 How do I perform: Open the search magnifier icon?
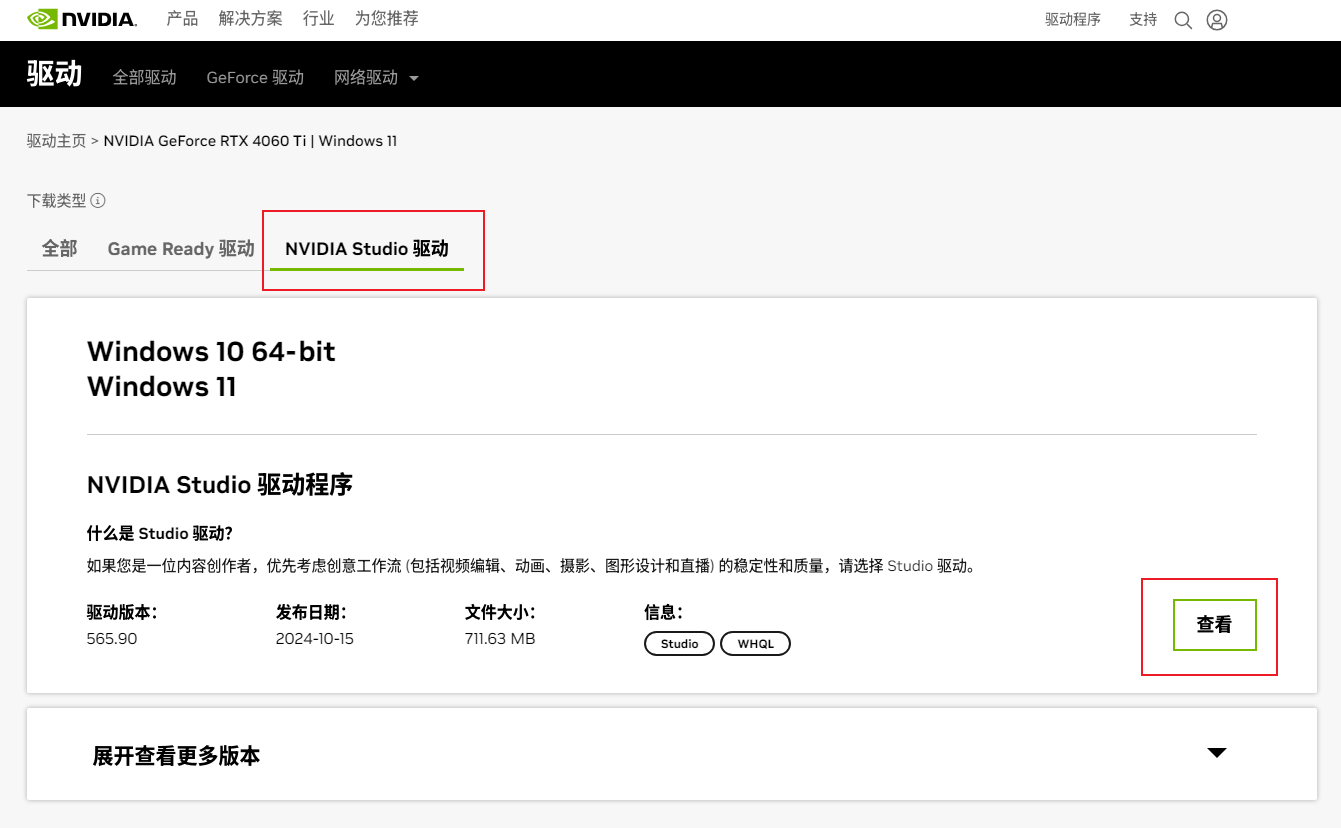1183,20
